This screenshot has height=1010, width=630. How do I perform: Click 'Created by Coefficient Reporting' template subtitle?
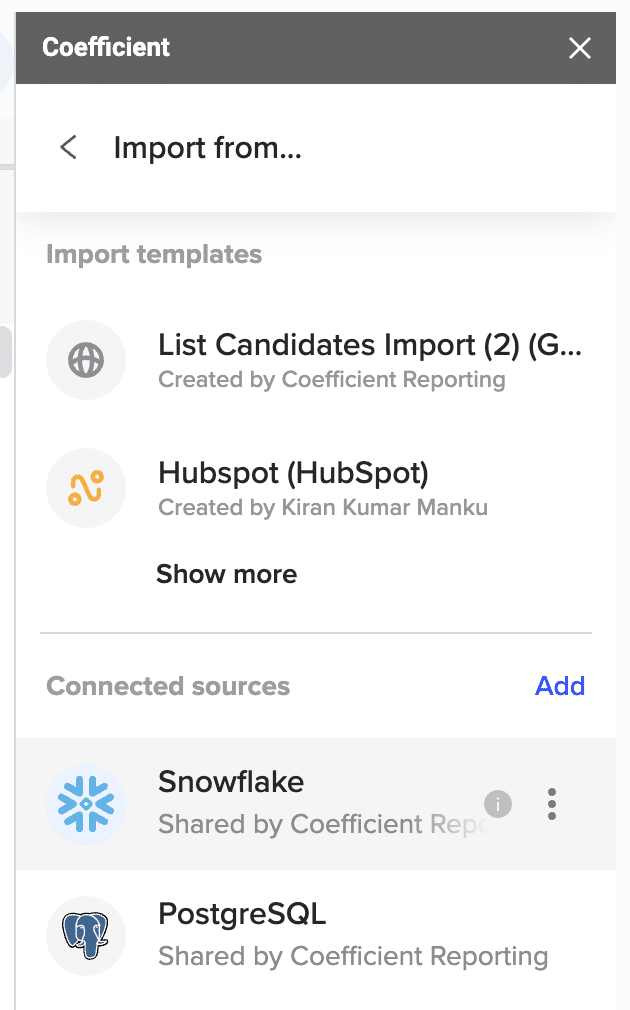coord(332,380)
